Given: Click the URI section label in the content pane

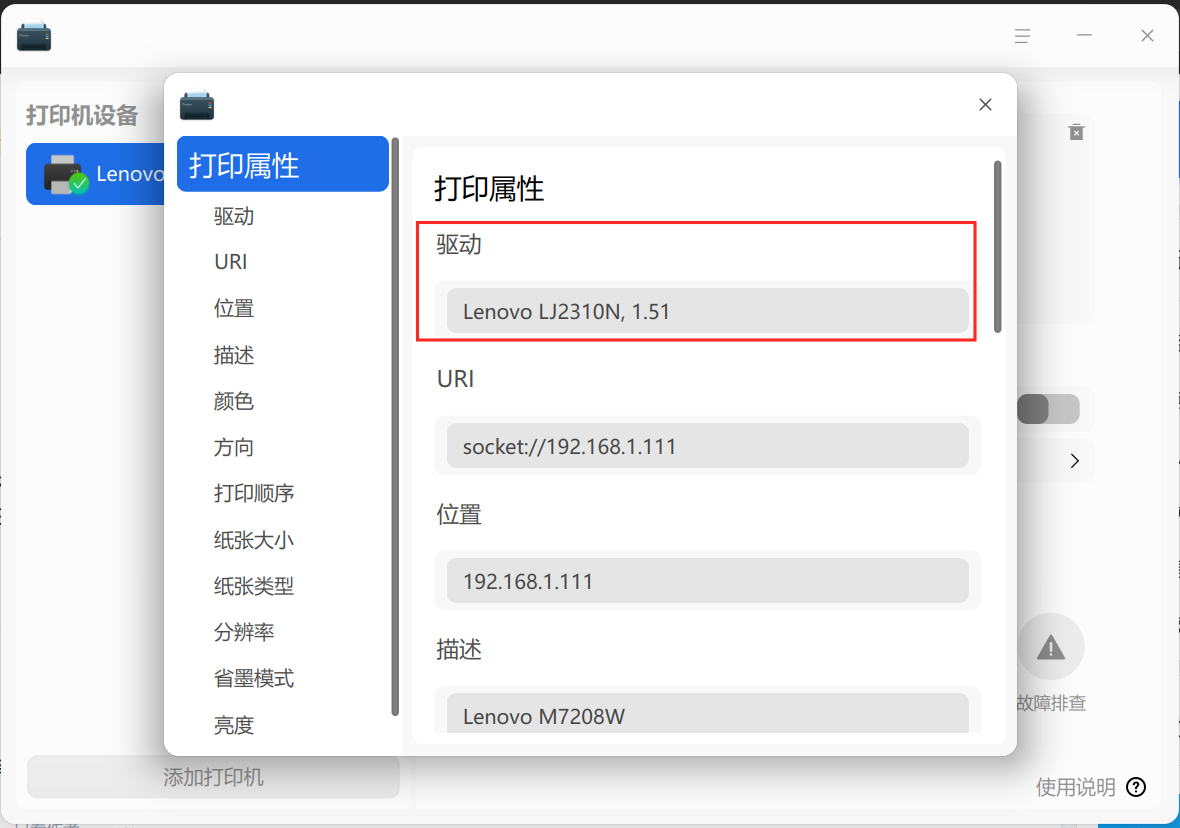Looking at the screenshot, I should 456,379.
